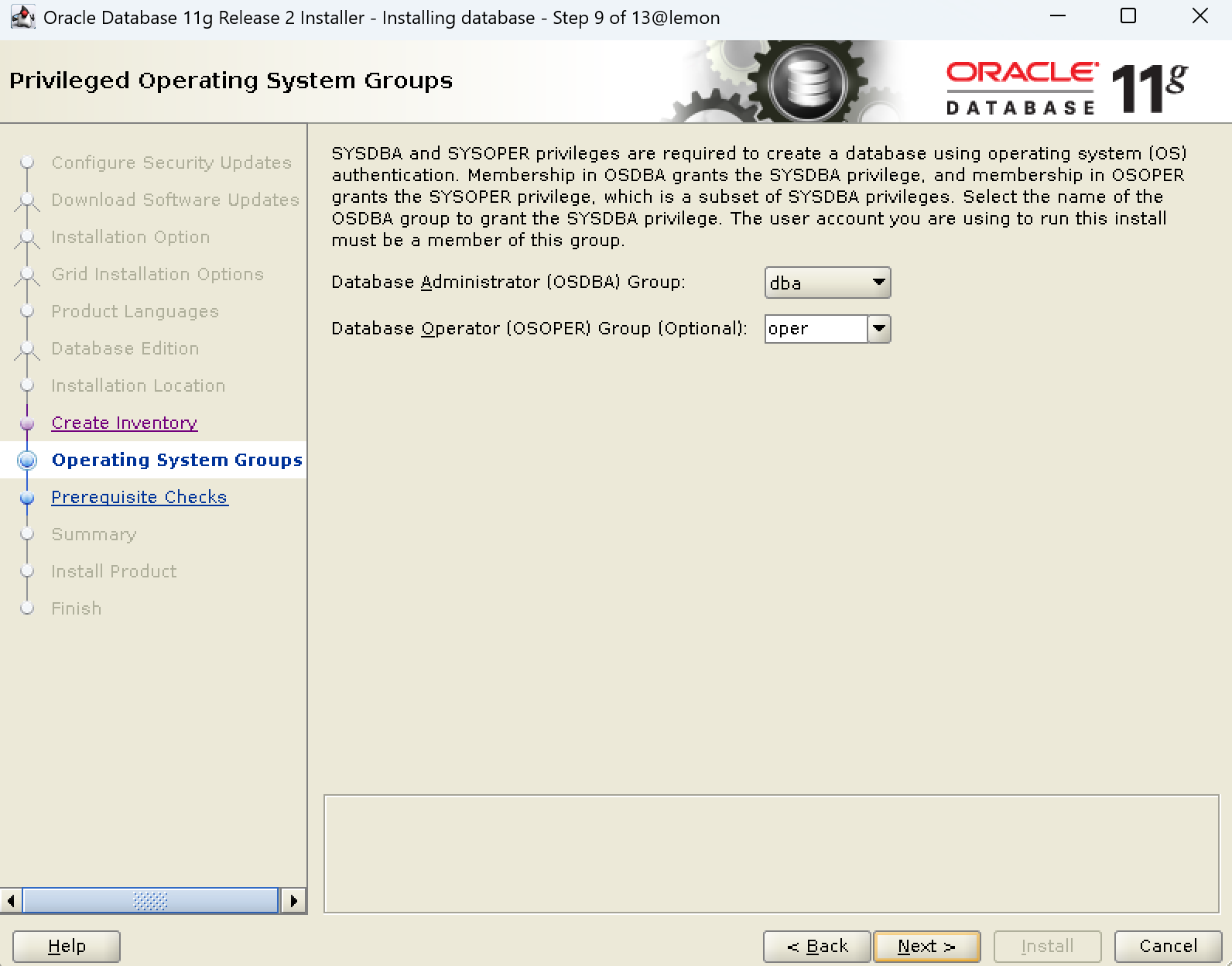Screen dimensions: 1232x966
Task: Click the Operating System Groups step bullet
Action: pyautogui.click(x=27, y=461)
